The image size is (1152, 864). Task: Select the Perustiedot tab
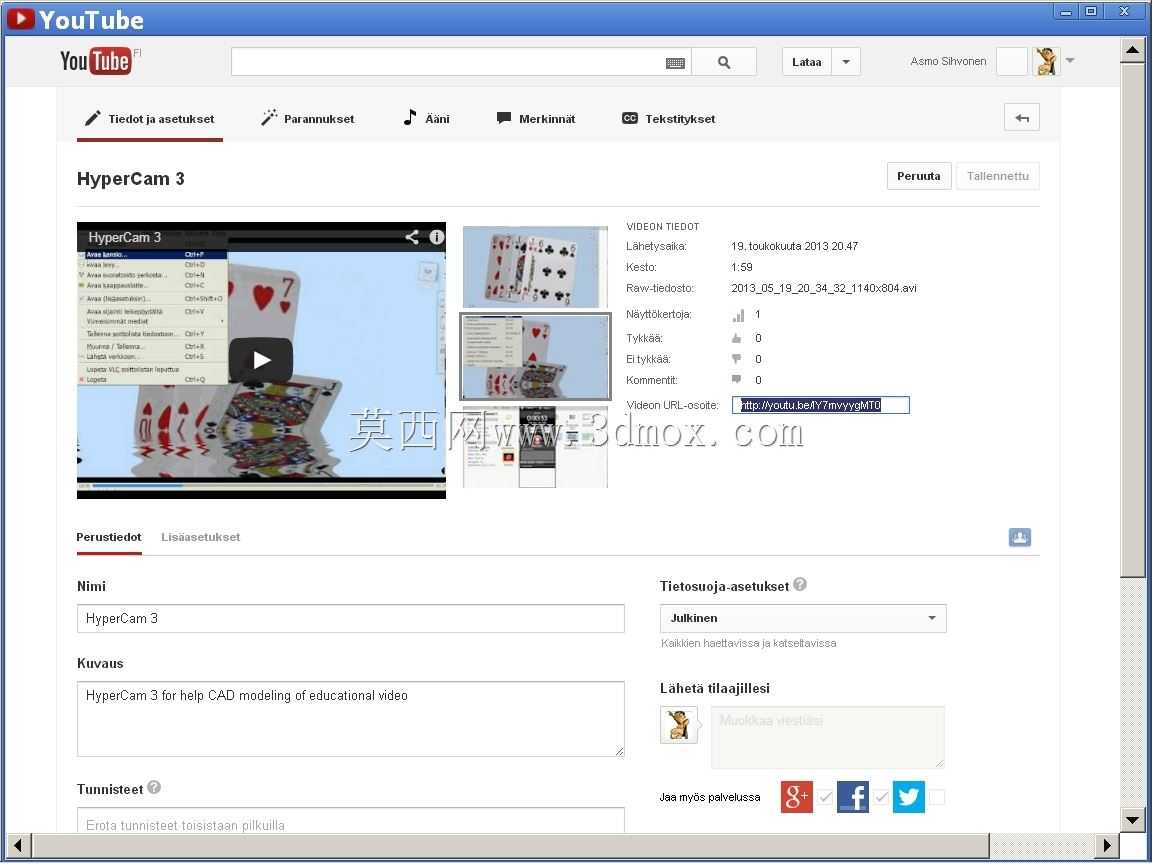(x=109, y=537)
